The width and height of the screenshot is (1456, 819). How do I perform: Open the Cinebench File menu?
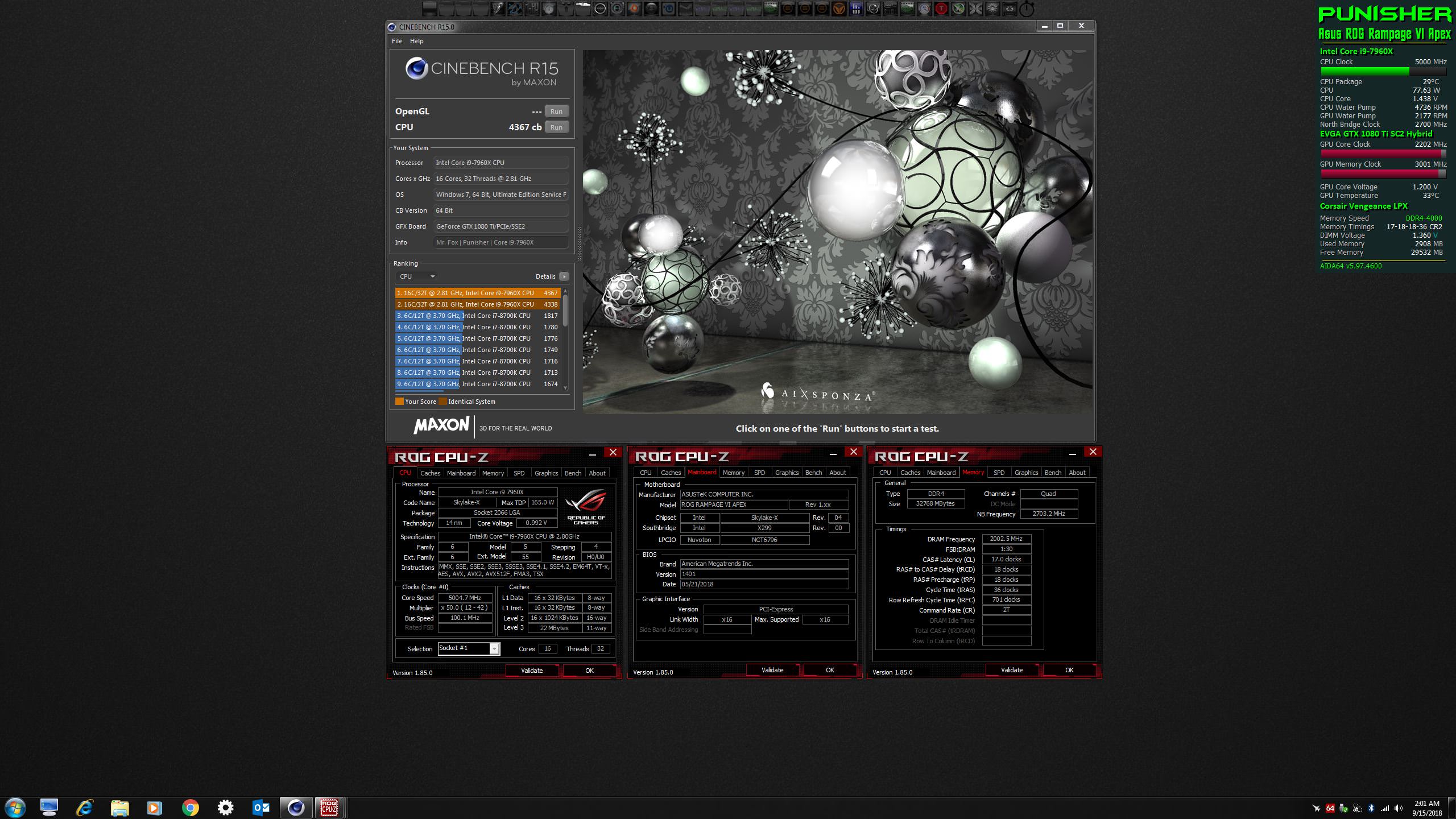(397, 41)
